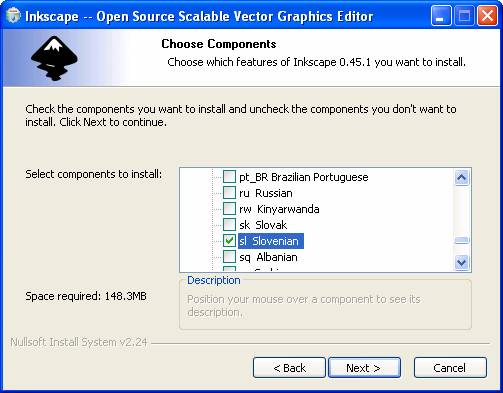Select the pt_BR Brazilian Portuguese entry
This screenshot has width=503, height=393.
click(304, 177)
